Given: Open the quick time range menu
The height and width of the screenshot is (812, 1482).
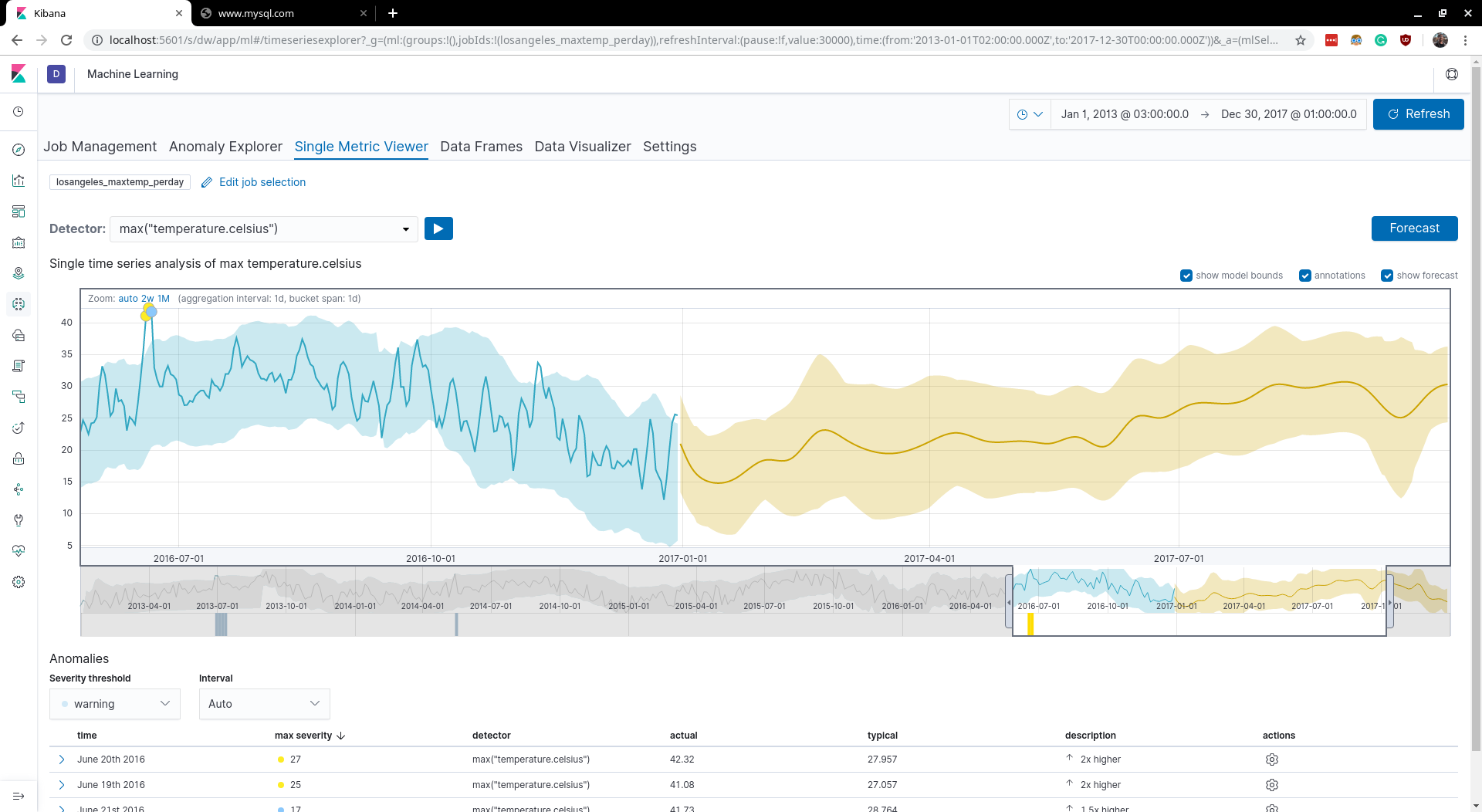Looking at the screenshot, I should [1030, 114].
